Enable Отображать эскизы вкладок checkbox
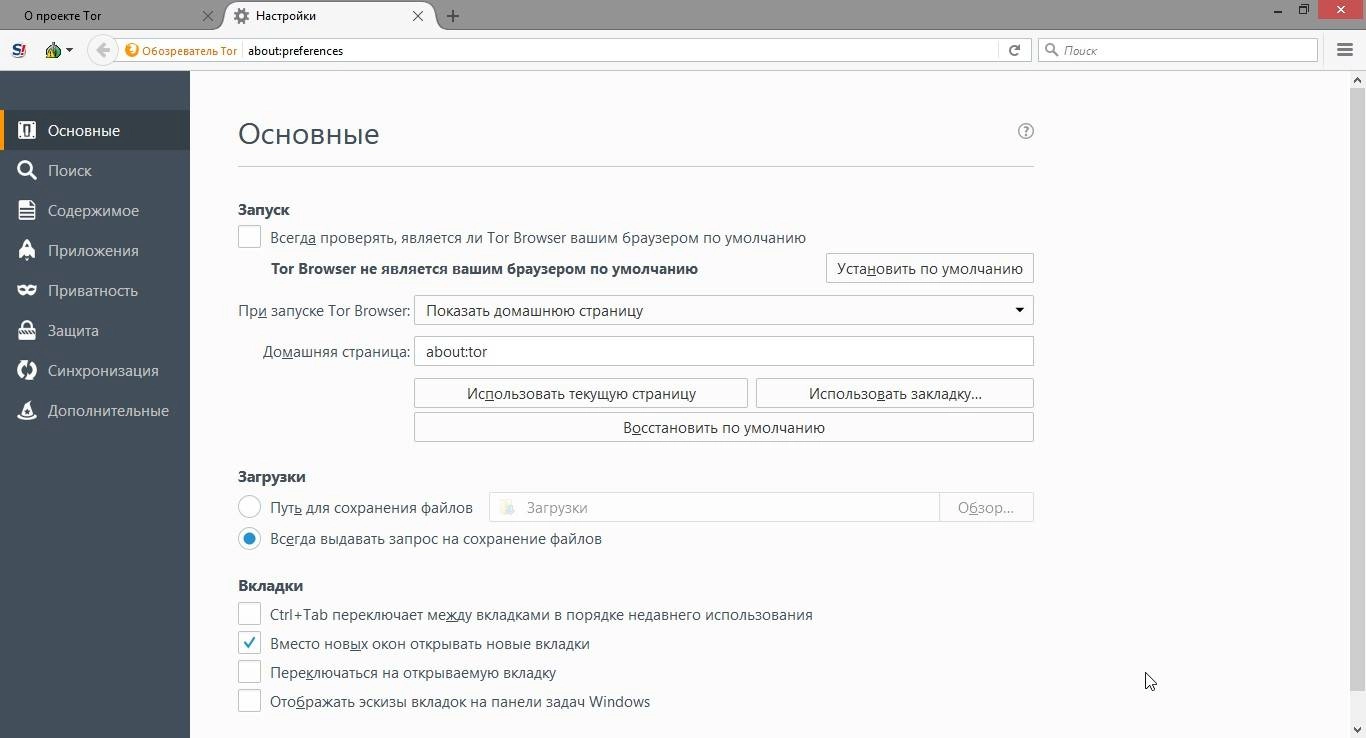The height and width of the screenshot is (738, 1366). (x=249, y=701)
